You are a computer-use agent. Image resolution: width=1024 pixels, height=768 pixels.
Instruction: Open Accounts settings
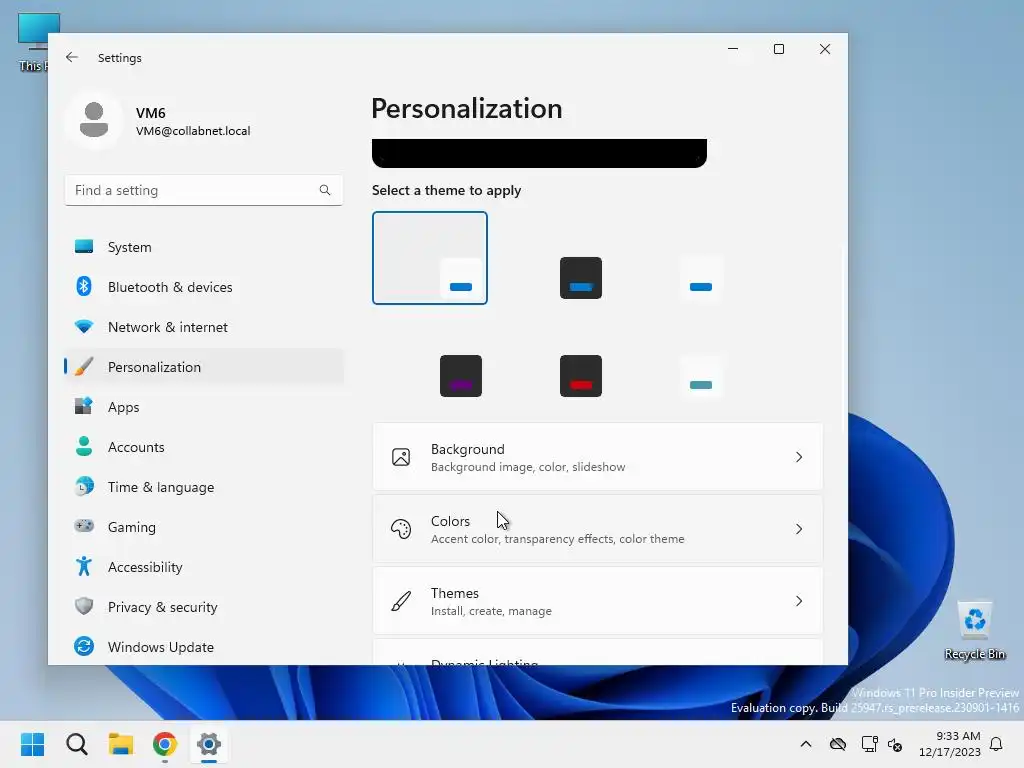204,447
